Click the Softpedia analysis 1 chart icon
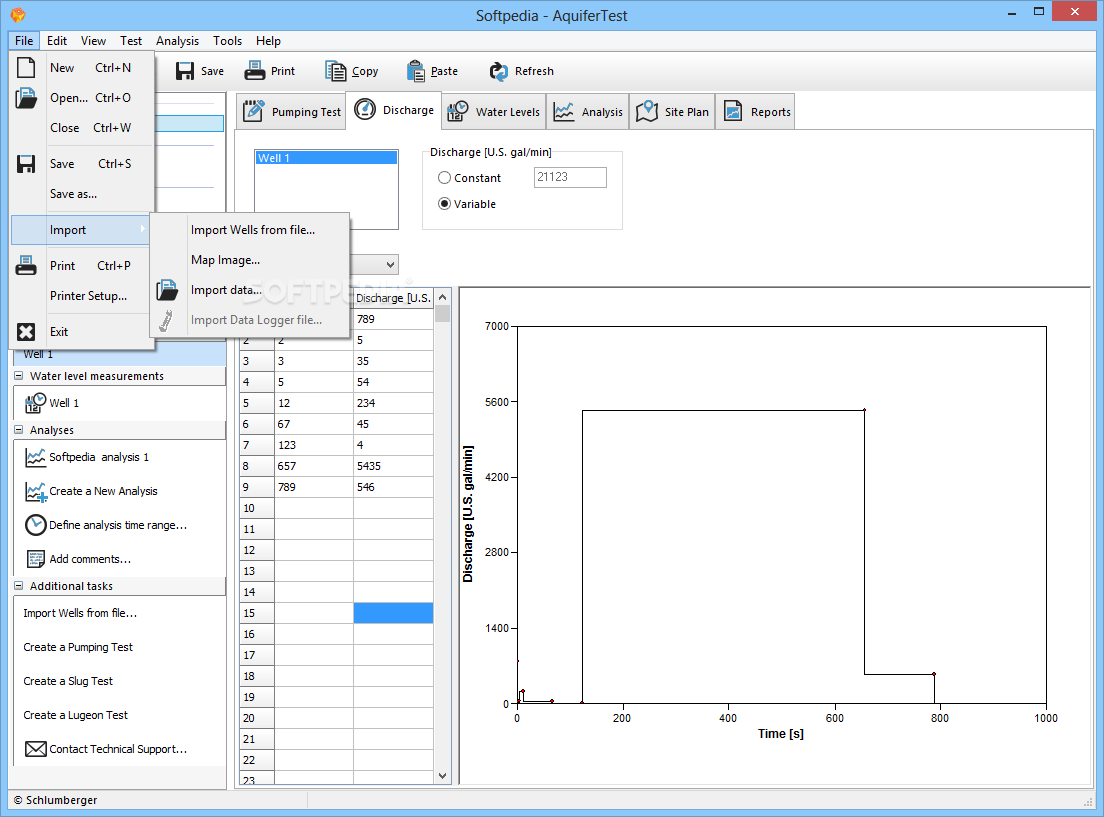1104x817 pixels. [x=35, y=457]
